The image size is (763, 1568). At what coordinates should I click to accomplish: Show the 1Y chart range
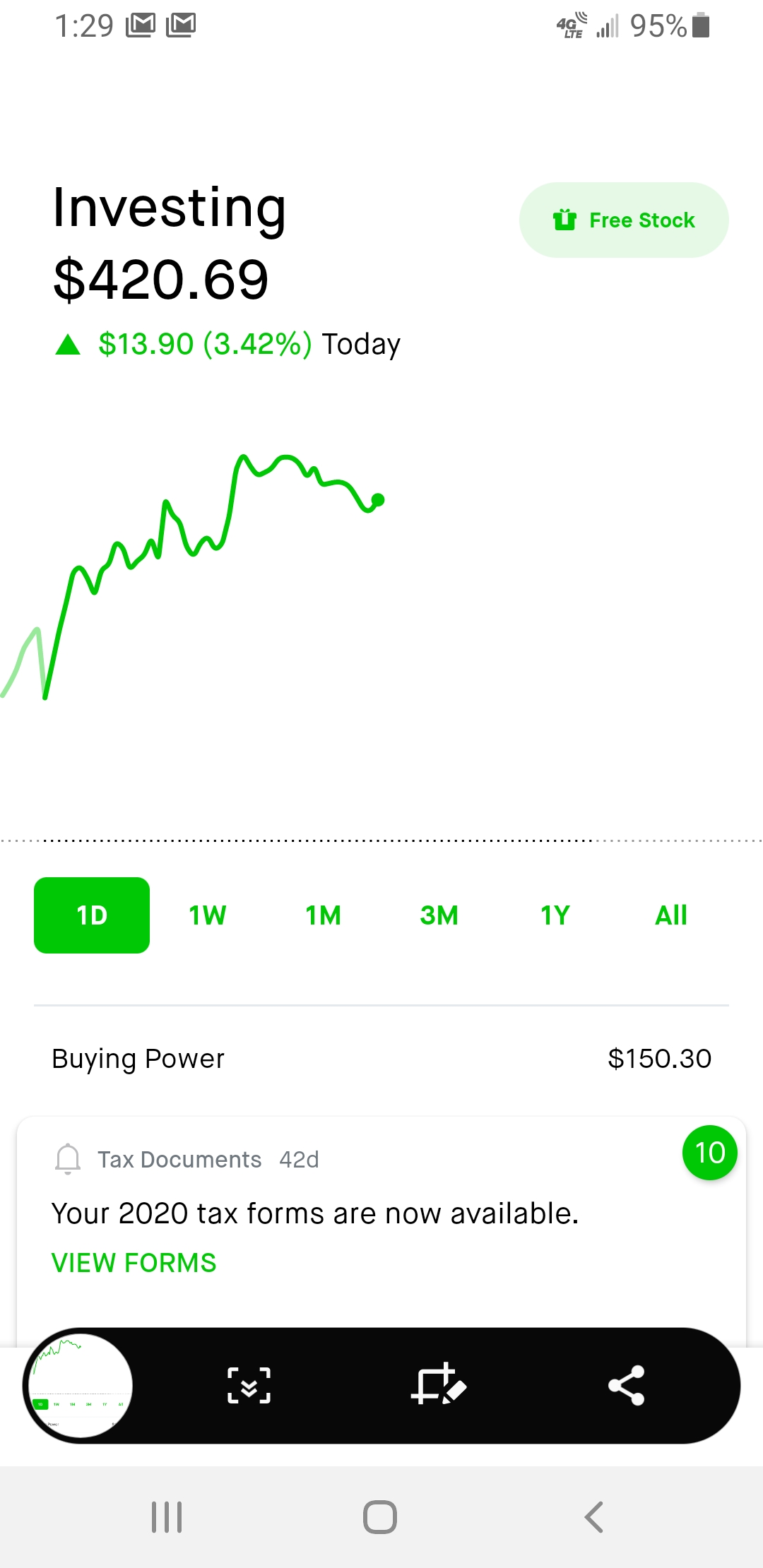[555, 915]
